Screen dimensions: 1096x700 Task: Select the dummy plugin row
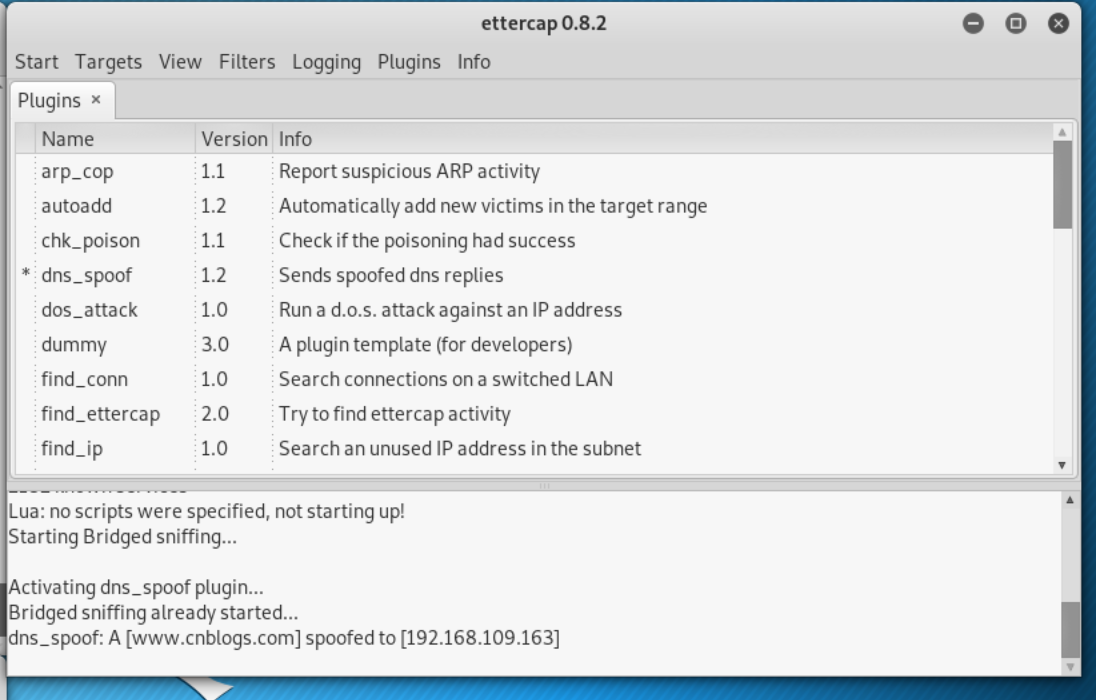point(534,345)
